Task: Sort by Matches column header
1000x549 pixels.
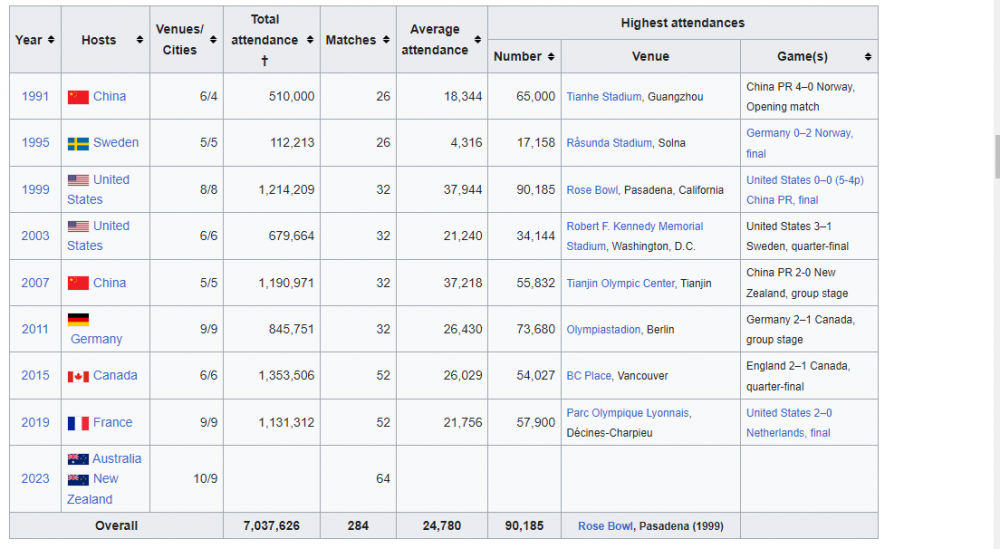Action: pos(357,40)
